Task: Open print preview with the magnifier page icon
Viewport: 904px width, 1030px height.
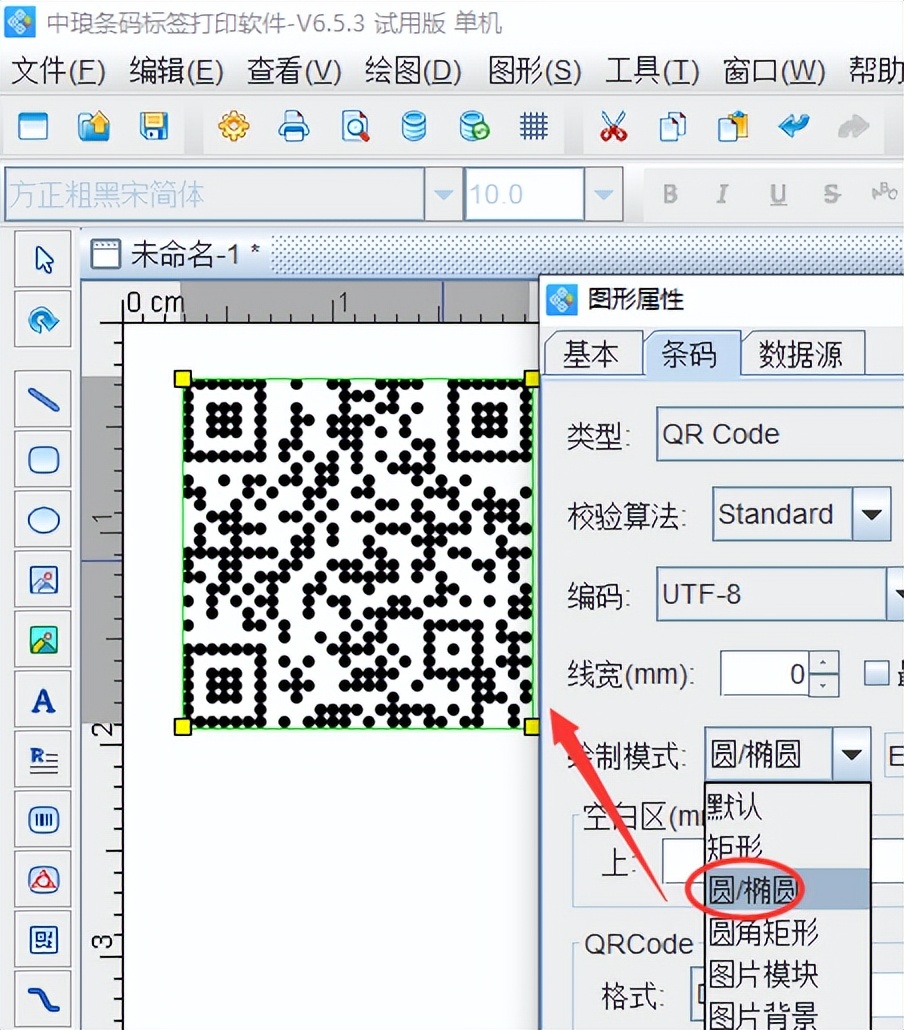Action: (355, 126)
